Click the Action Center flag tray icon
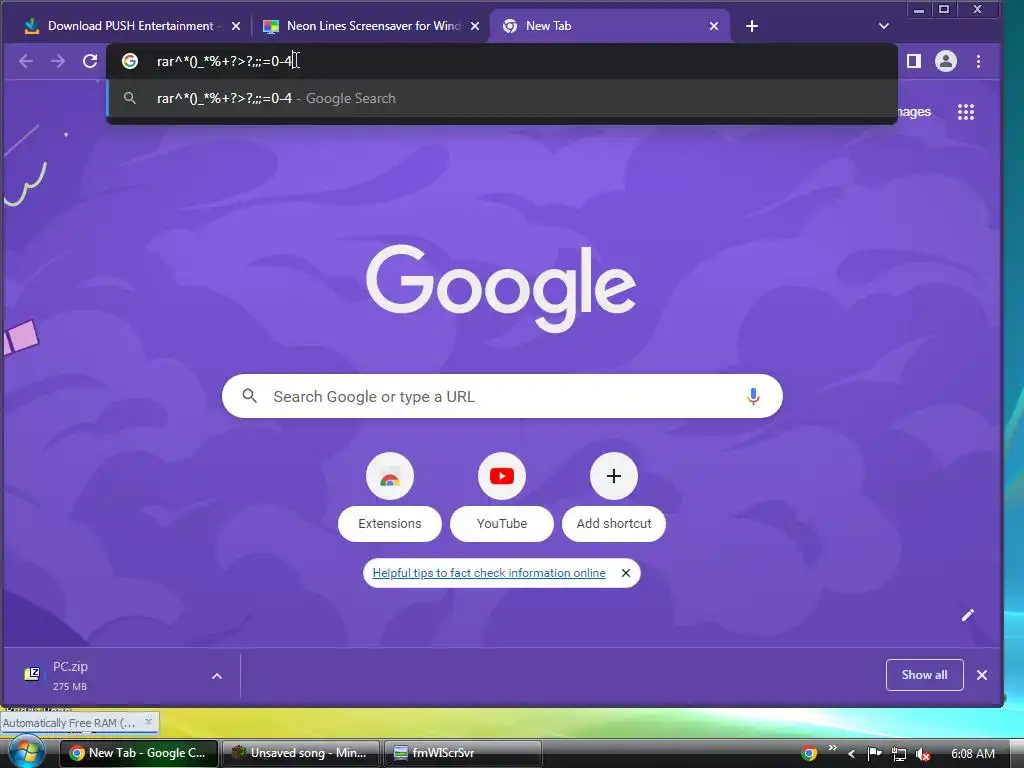The width and height of the screenshot is (1024, 768). [x=874, y=754]
